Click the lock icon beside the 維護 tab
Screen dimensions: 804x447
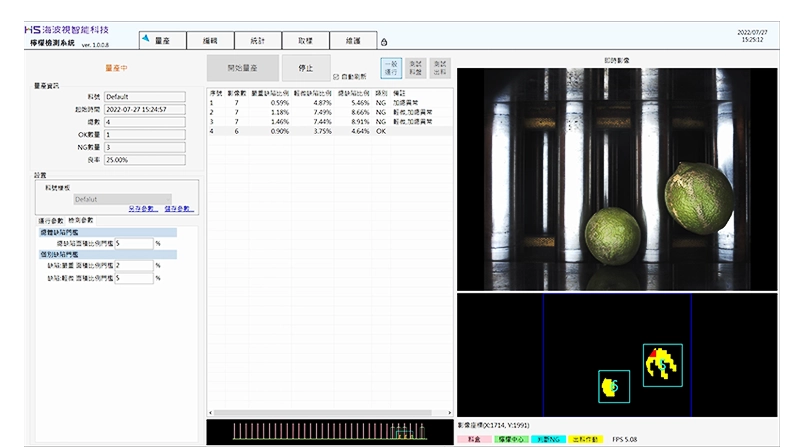pos(384,42)
